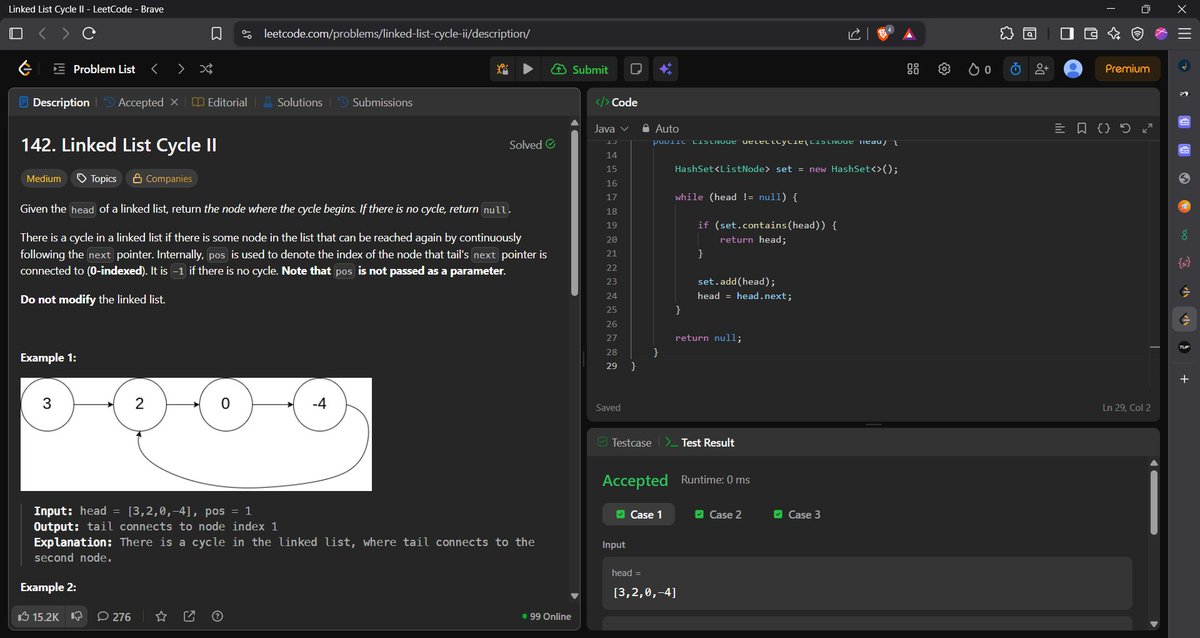The height and width of the screenshot is (638, 1200).
Task: Format code with align icon
Action: [x=1061, y=128]
